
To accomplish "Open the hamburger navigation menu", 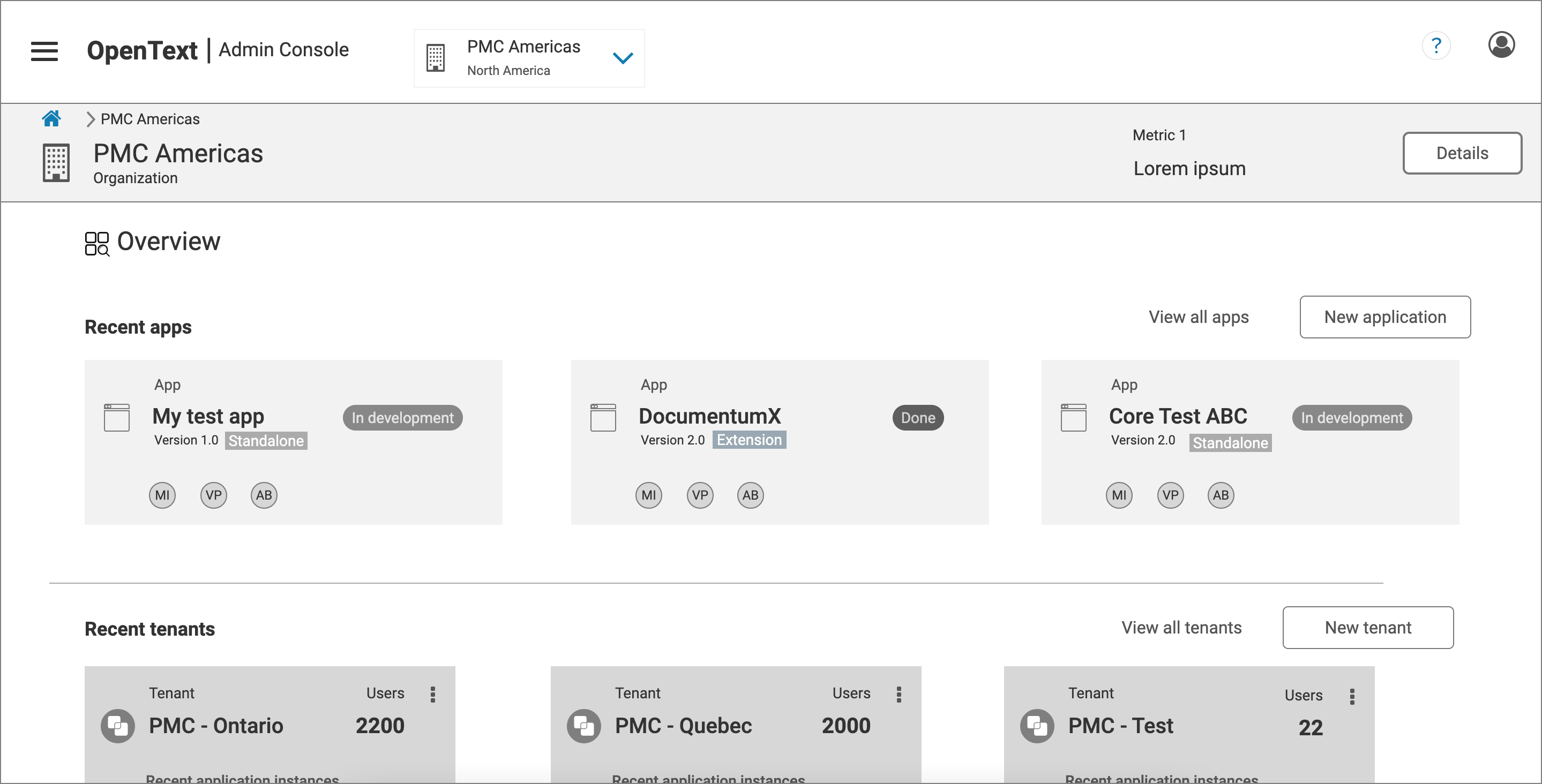I will pyautogui.click(x=44, y=51).
